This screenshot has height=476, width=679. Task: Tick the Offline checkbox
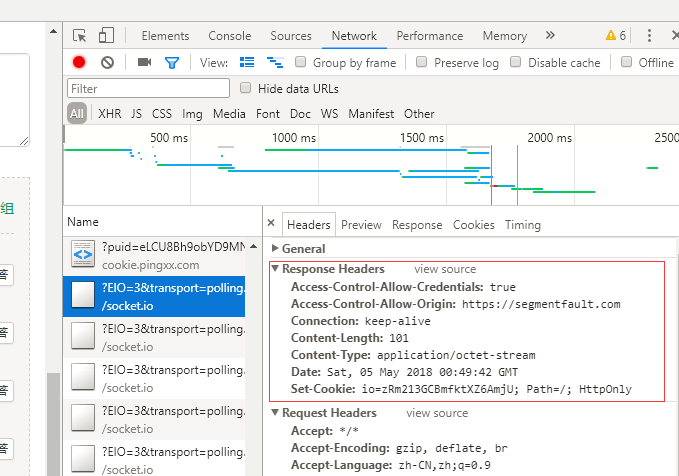(x=626, y=62)
